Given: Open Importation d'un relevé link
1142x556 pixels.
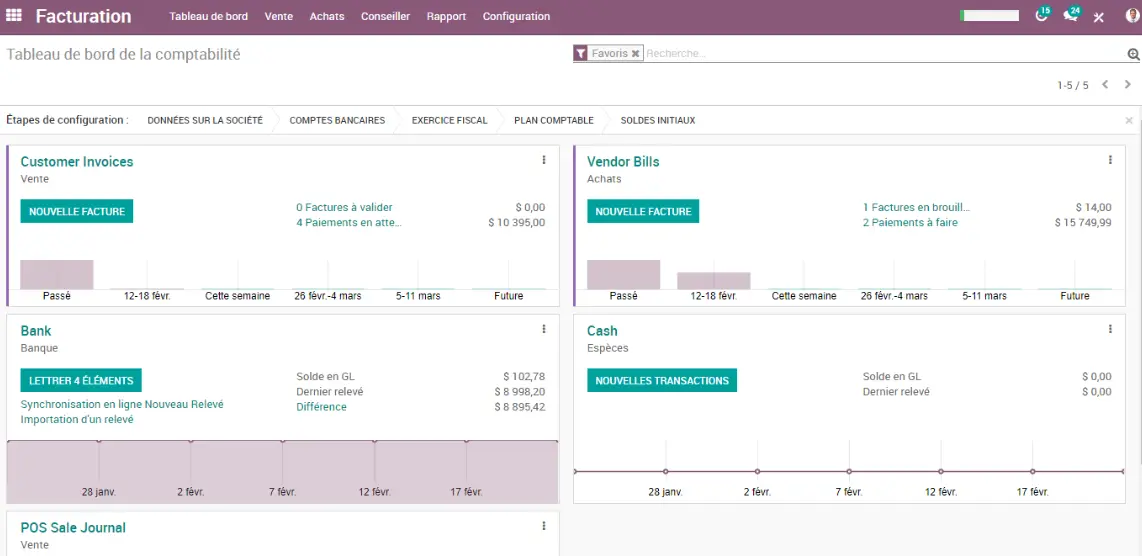Looking at the screenshot, I should [x=77, y=419].
